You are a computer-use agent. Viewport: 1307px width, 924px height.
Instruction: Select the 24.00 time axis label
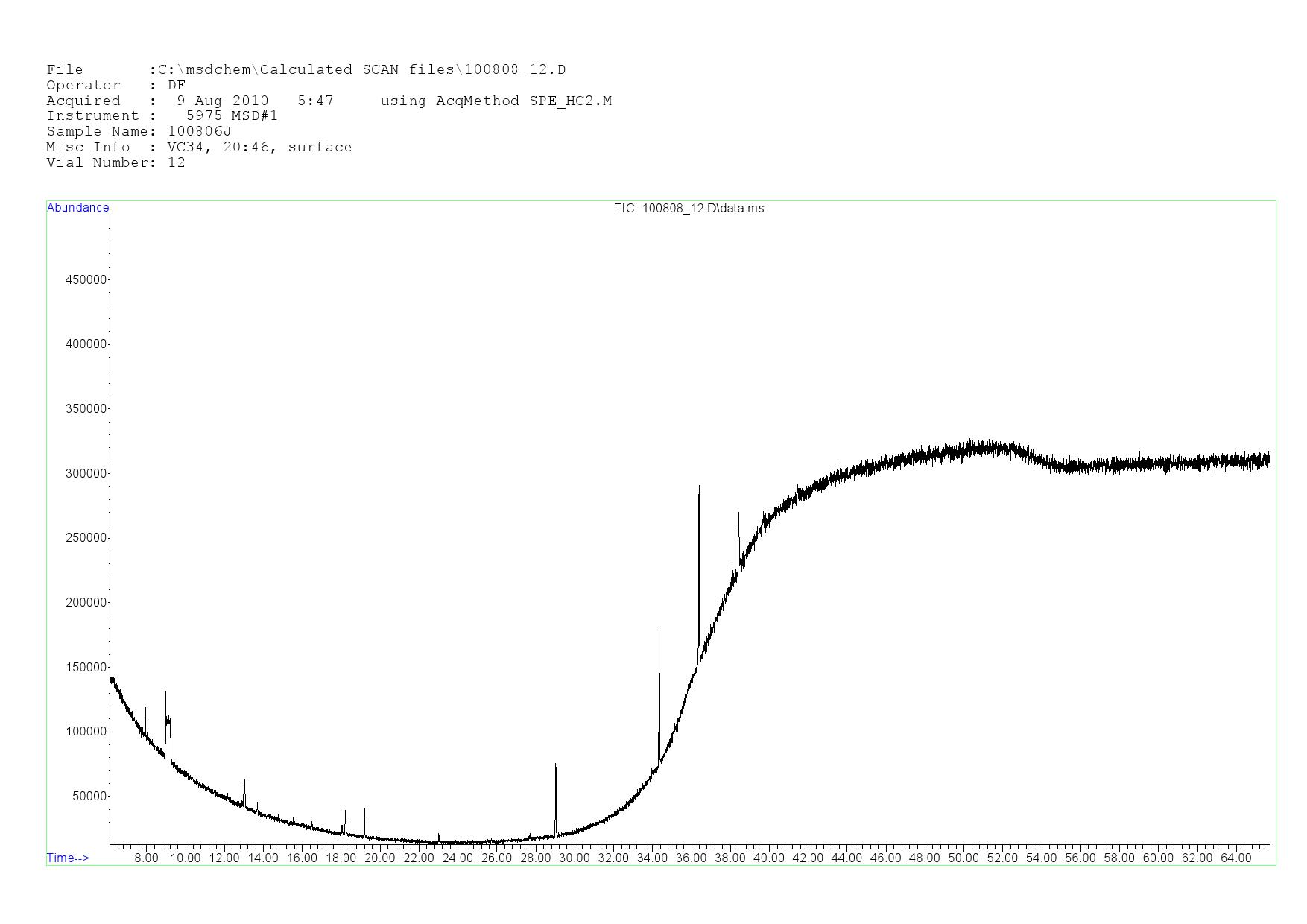[x=458, y=858]
